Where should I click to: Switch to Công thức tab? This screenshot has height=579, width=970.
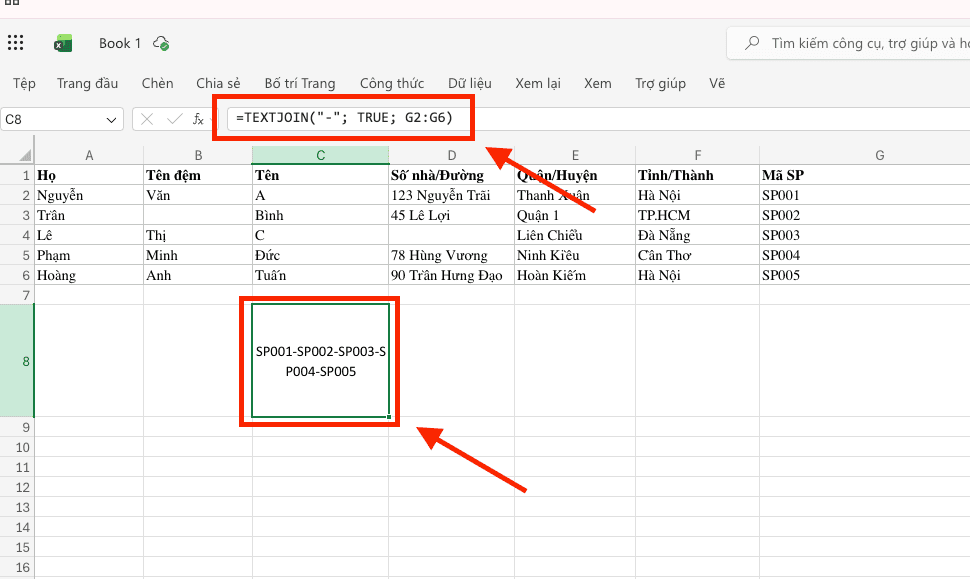pos(392,83)
